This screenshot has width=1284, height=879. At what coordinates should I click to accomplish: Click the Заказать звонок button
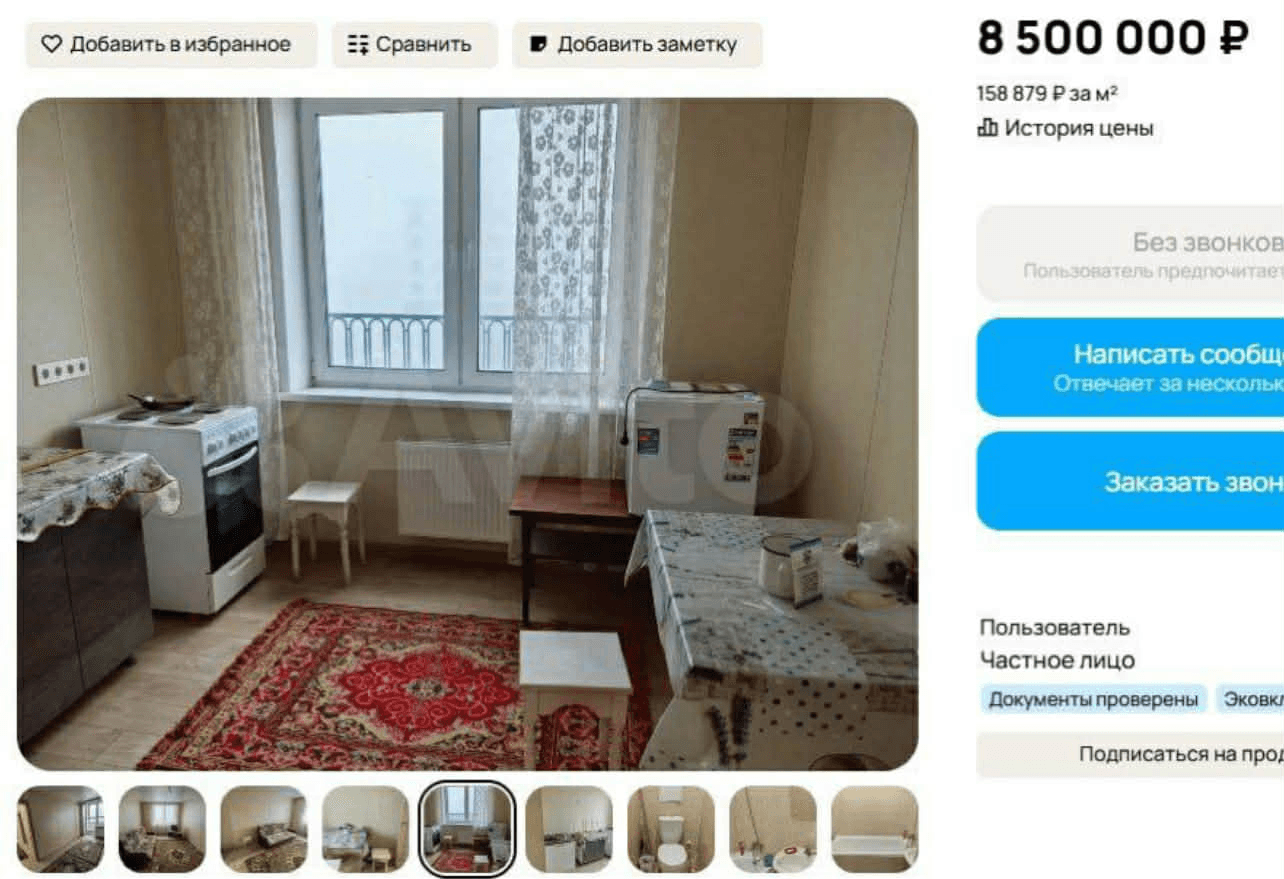pos(1130,481)
